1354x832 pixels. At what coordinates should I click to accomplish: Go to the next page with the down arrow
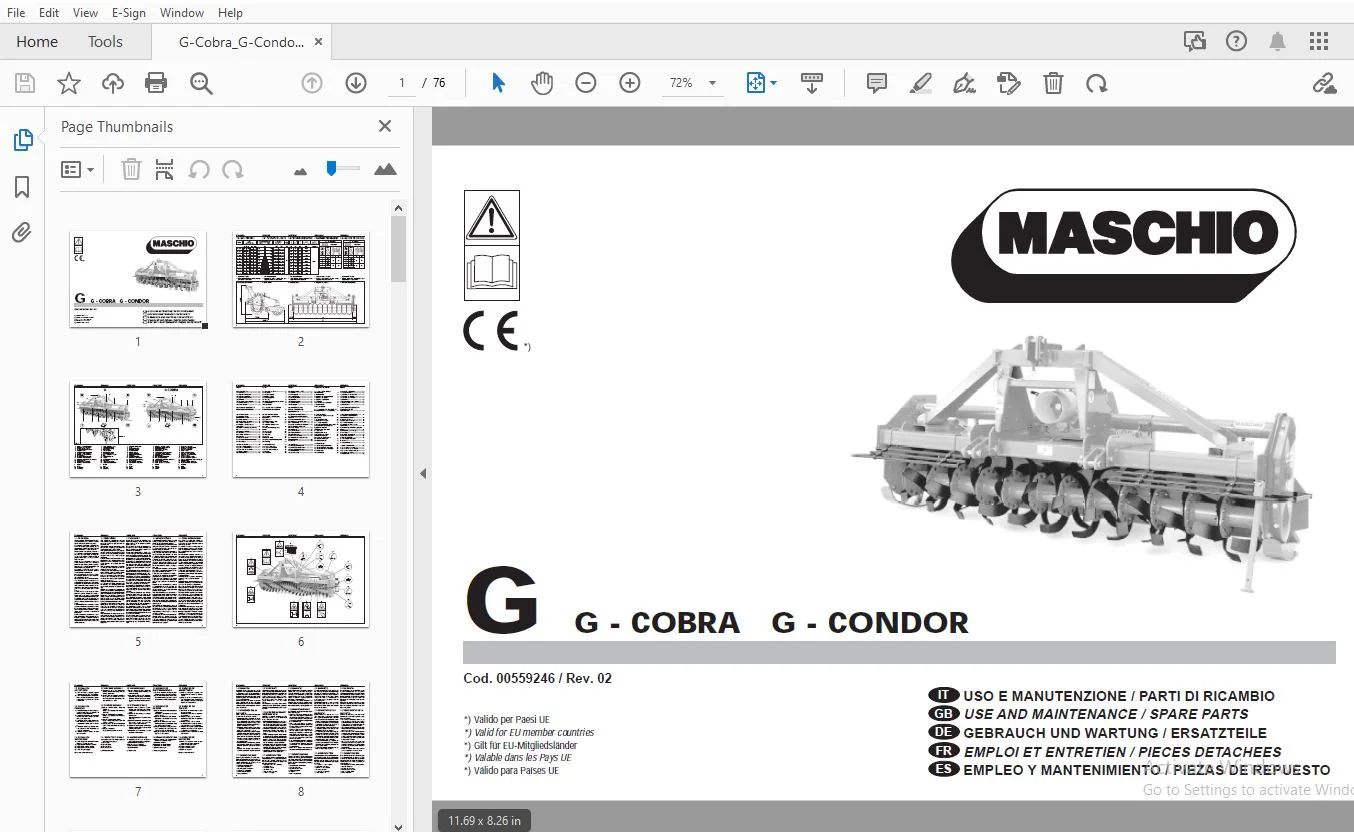tap(356, 83)
